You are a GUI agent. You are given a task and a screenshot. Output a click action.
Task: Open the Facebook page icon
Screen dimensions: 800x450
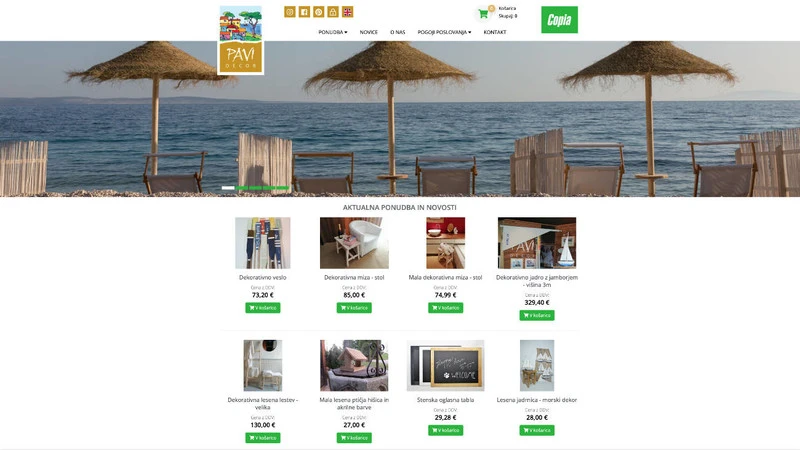pyautogui.click(x=304, y=12)
